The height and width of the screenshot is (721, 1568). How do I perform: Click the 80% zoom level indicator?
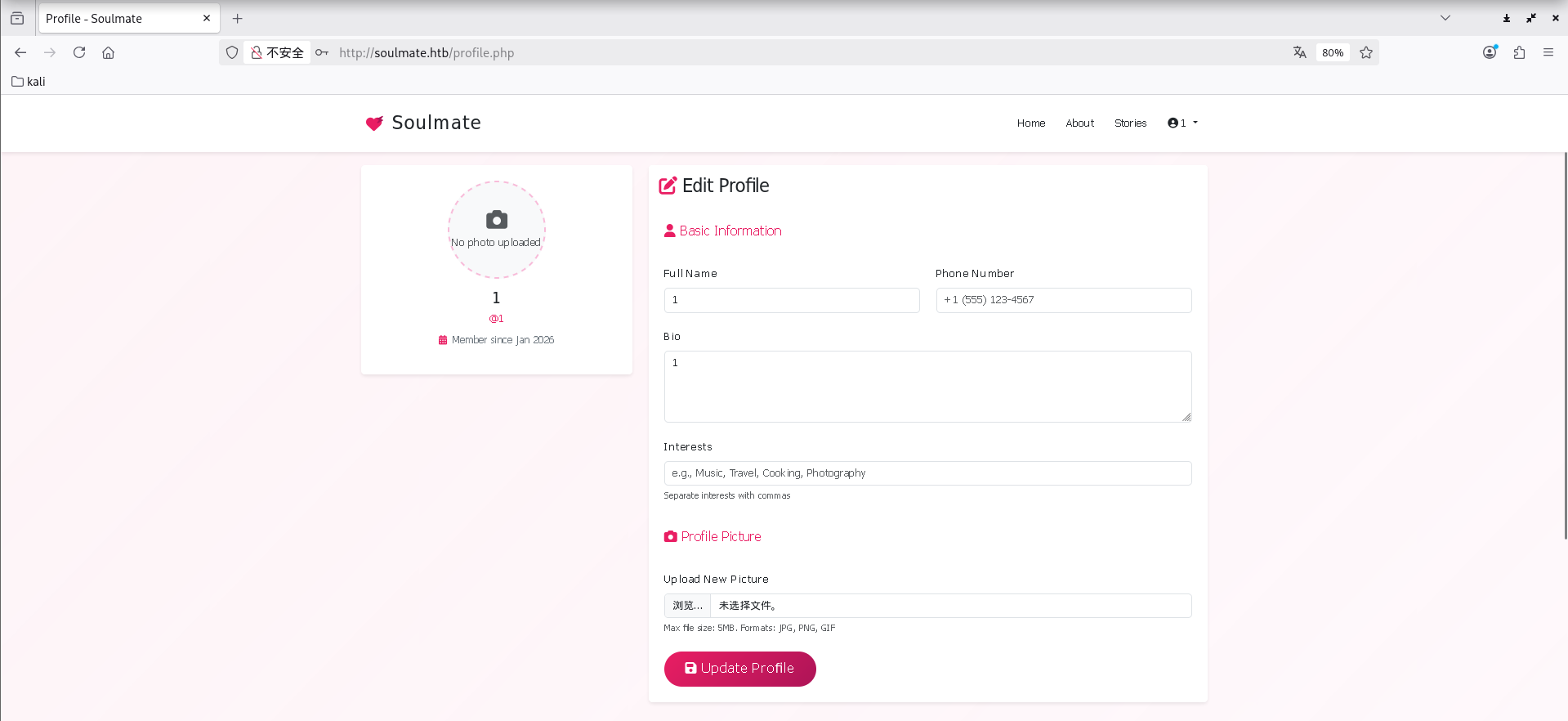1332,52
